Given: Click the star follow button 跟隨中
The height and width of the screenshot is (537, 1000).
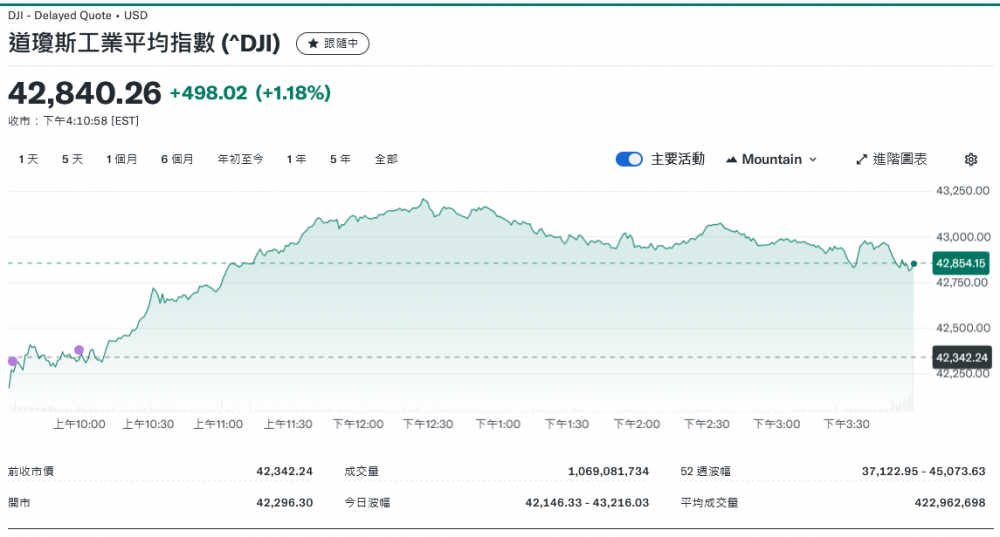Looking at the screenshot, I should coord(333,44).
